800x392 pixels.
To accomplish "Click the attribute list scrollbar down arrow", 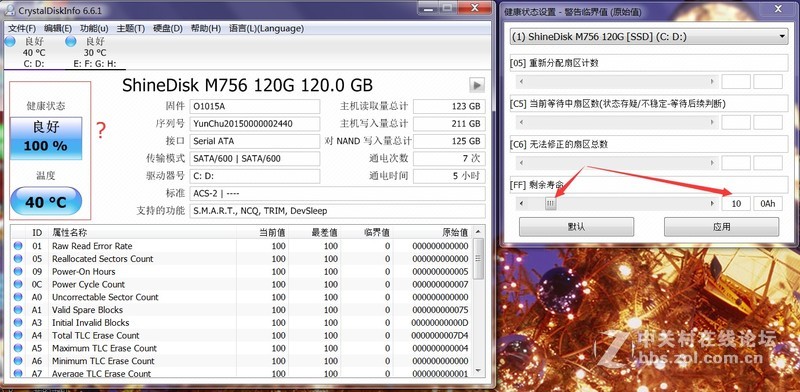I will (x=479, y=371).
